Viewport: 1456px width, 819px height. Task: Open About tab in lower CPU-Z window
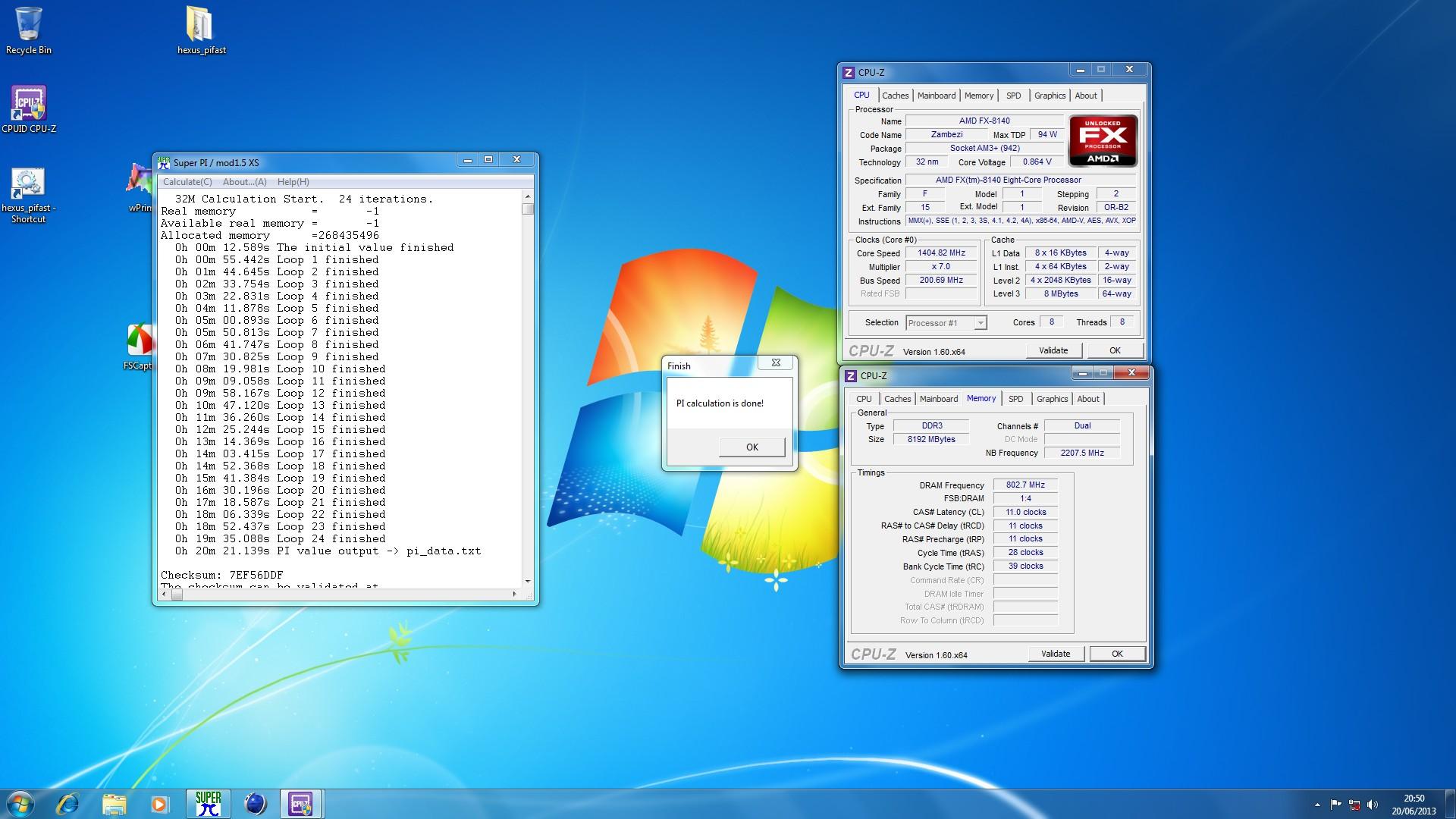pos(1088,399)
